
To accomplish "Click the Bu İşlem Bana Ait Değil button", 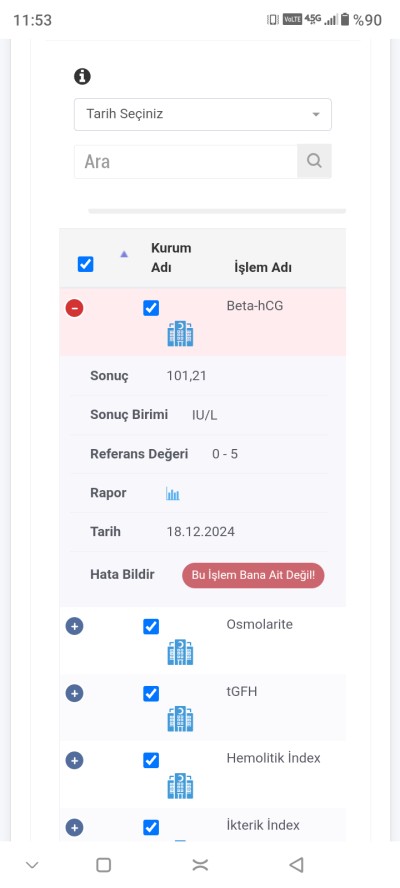I will click(x=253, y=575).
